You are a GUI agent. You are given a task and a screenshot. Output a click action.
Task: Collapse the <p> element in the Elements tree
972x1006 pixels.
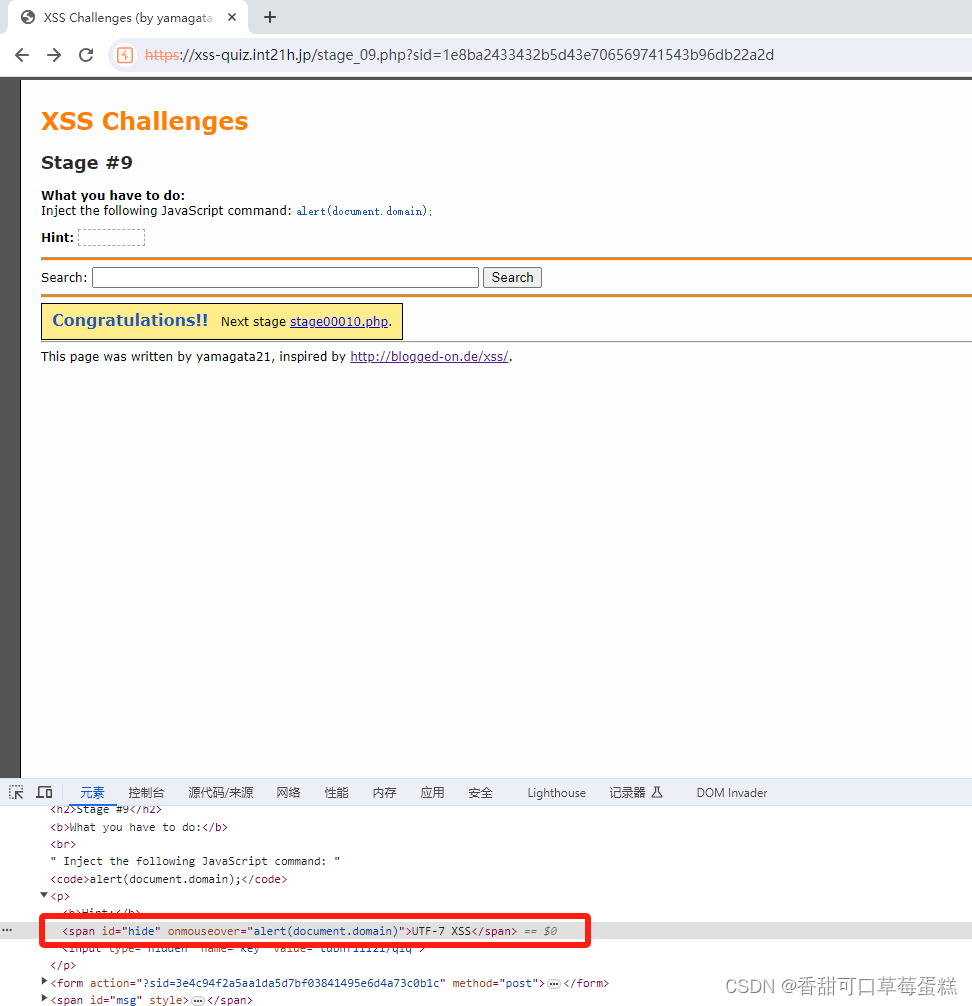(44, 895)
